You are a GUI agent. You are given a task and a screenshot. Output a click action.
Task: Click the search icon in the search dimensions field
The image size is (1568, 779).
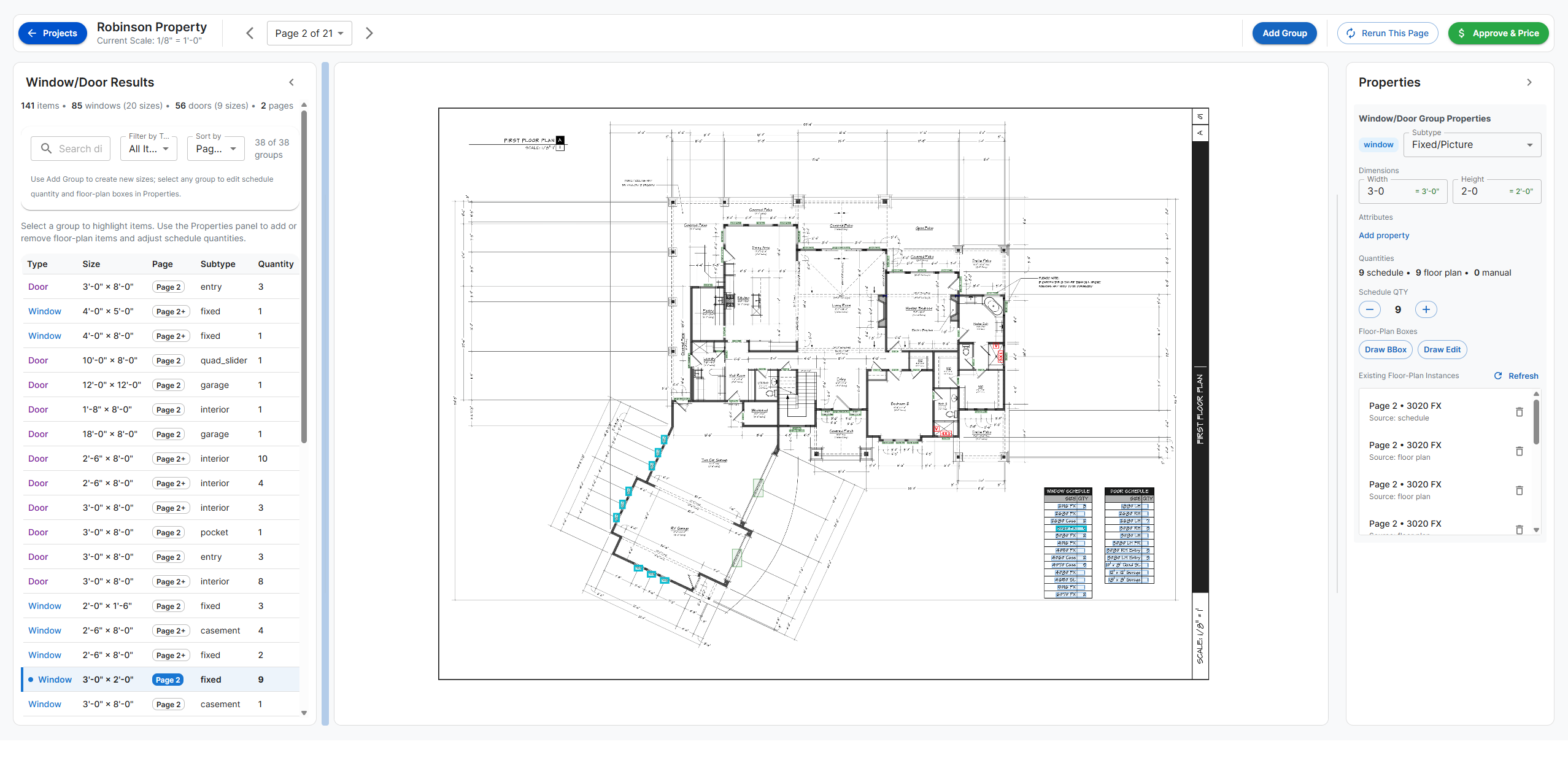point(46,148)
